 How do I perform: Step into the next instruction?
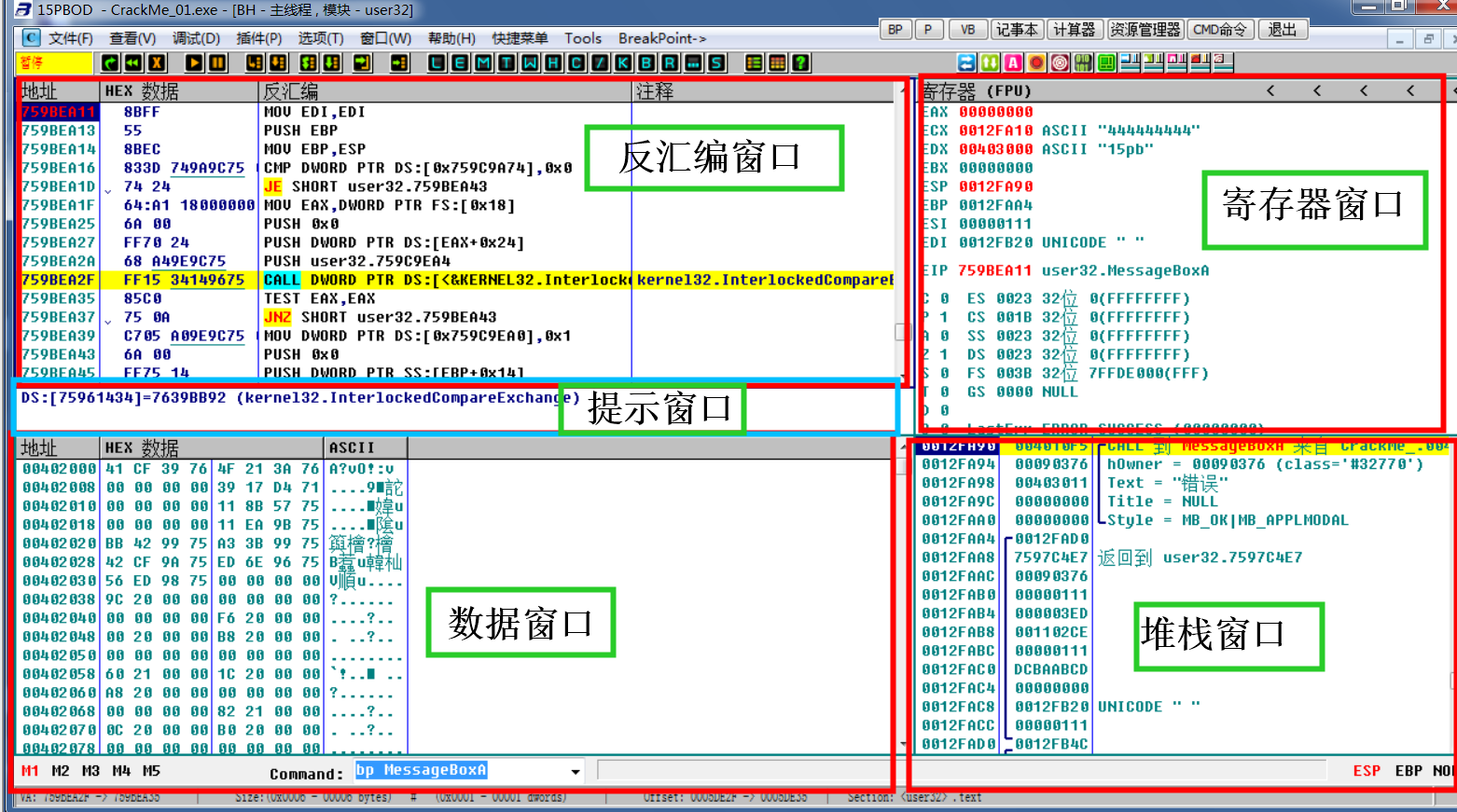click(x=255, y=62)
